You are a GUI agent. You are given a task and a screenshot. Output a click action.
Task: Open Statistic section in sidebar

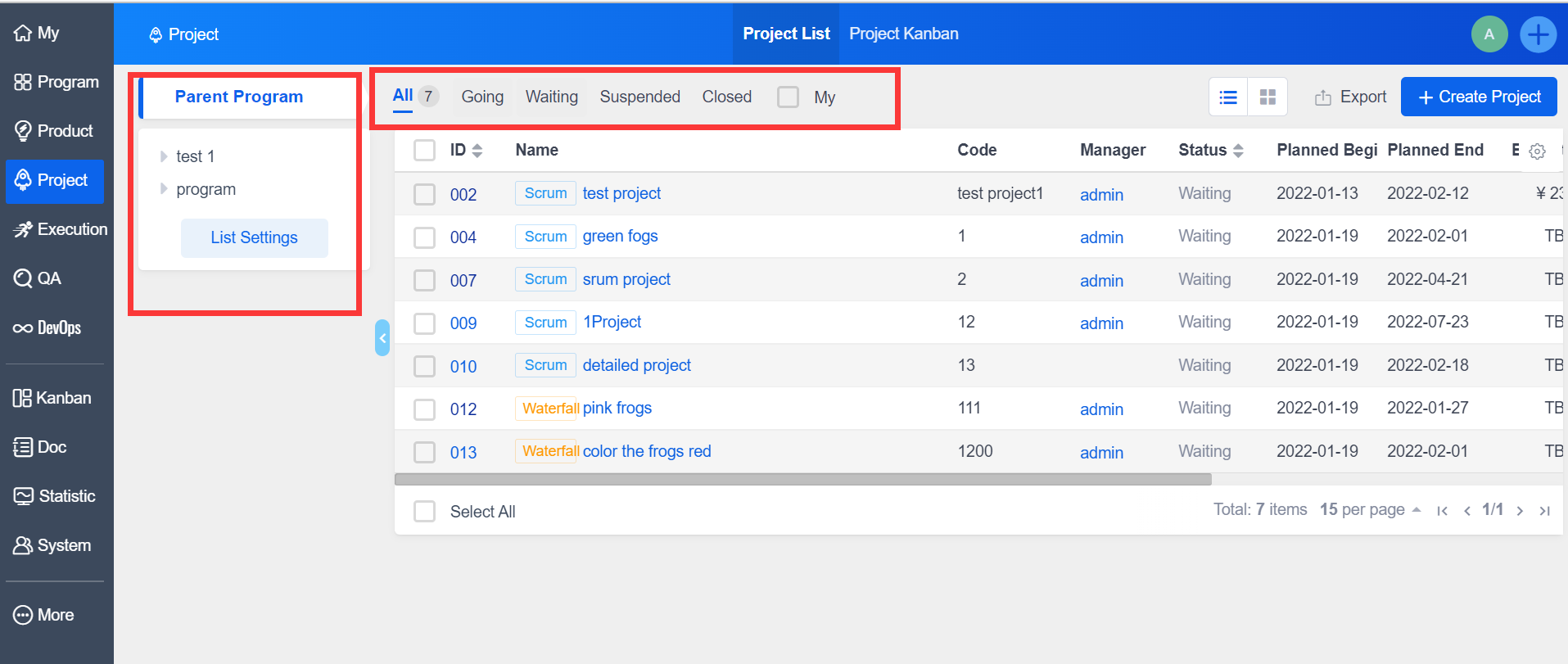(x=54, y=496)
